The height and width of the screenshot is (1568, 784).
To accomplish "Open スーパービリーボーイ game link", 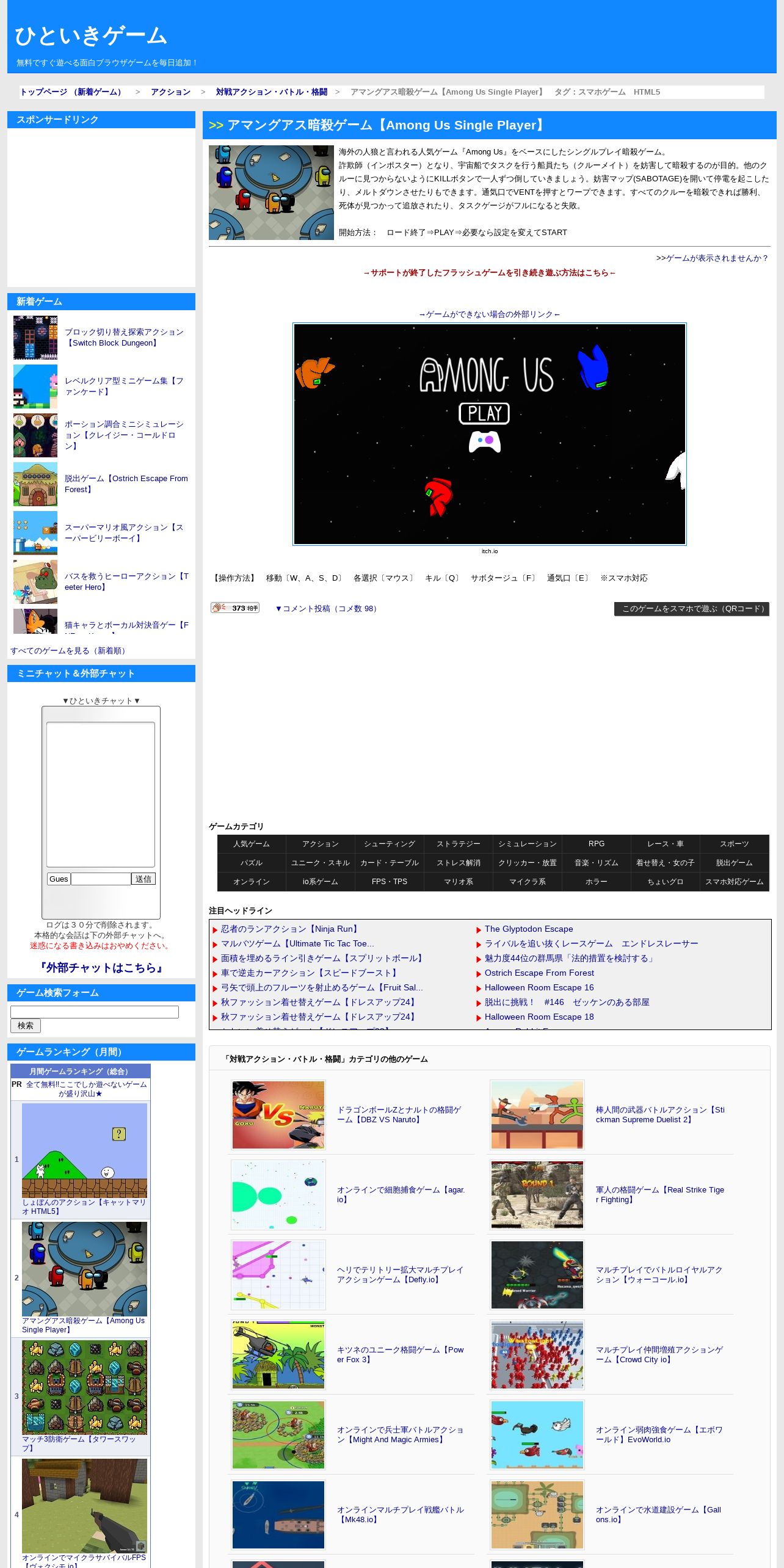I will [125, 533].
